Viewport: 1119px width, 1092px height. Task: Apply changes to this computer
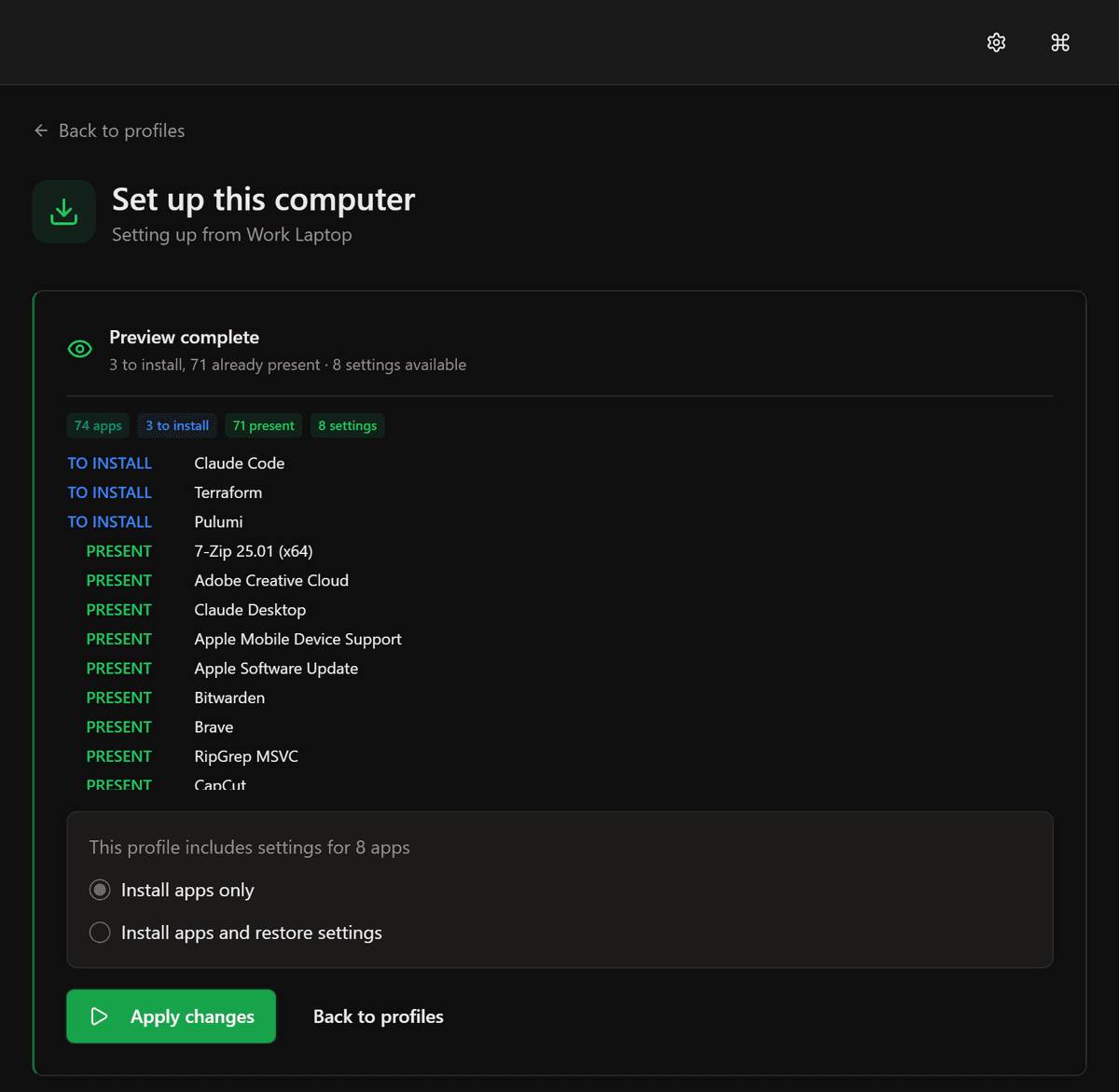point(171,1016)
